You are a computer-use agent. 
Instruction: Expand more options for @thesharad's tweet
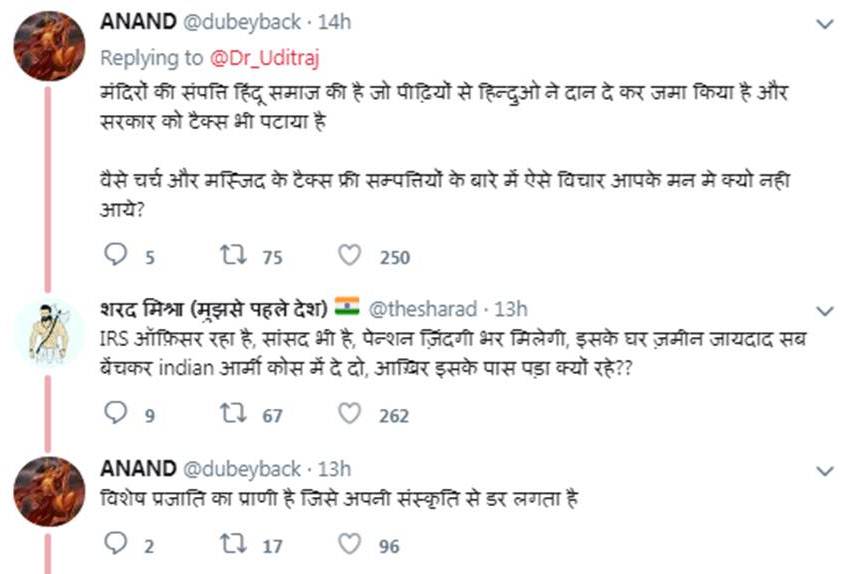coord(825,310)
